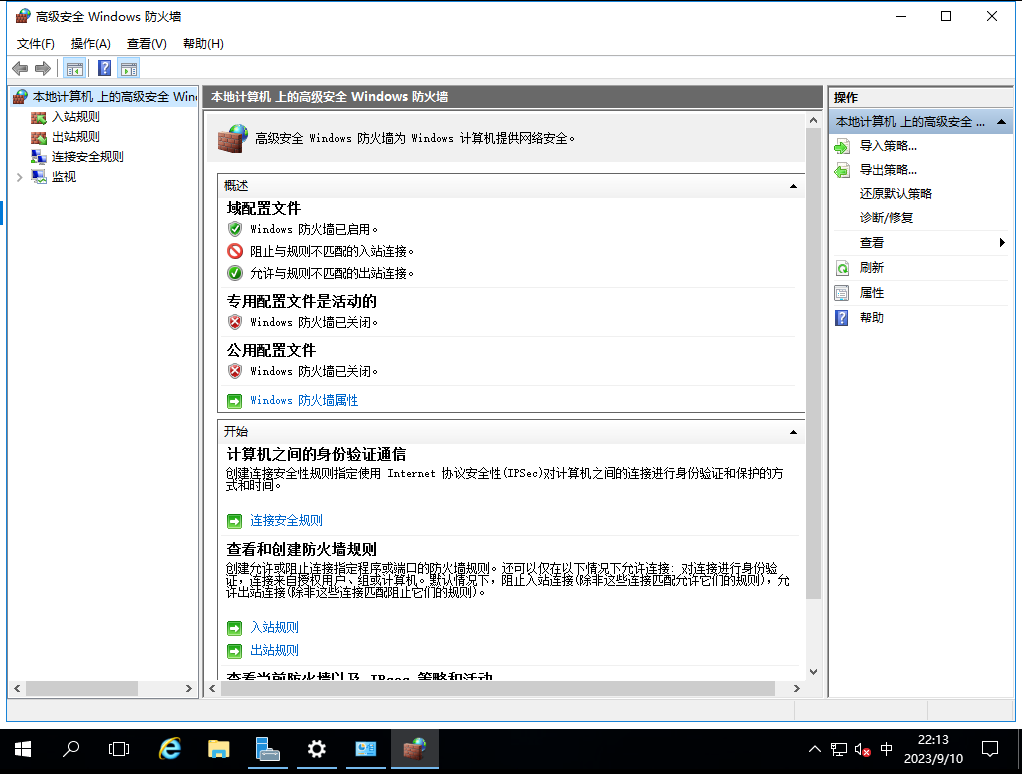The width and height of the screenshot is (1022, 774).
Task: Select 连接安全规则 in the left tree
Action: 87,157
